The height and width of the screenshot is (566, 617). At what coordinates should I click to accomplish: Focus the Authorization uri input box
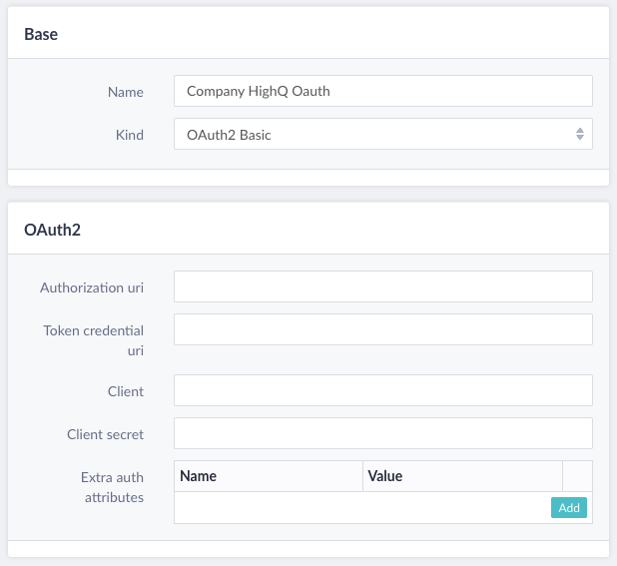(382, 287)
